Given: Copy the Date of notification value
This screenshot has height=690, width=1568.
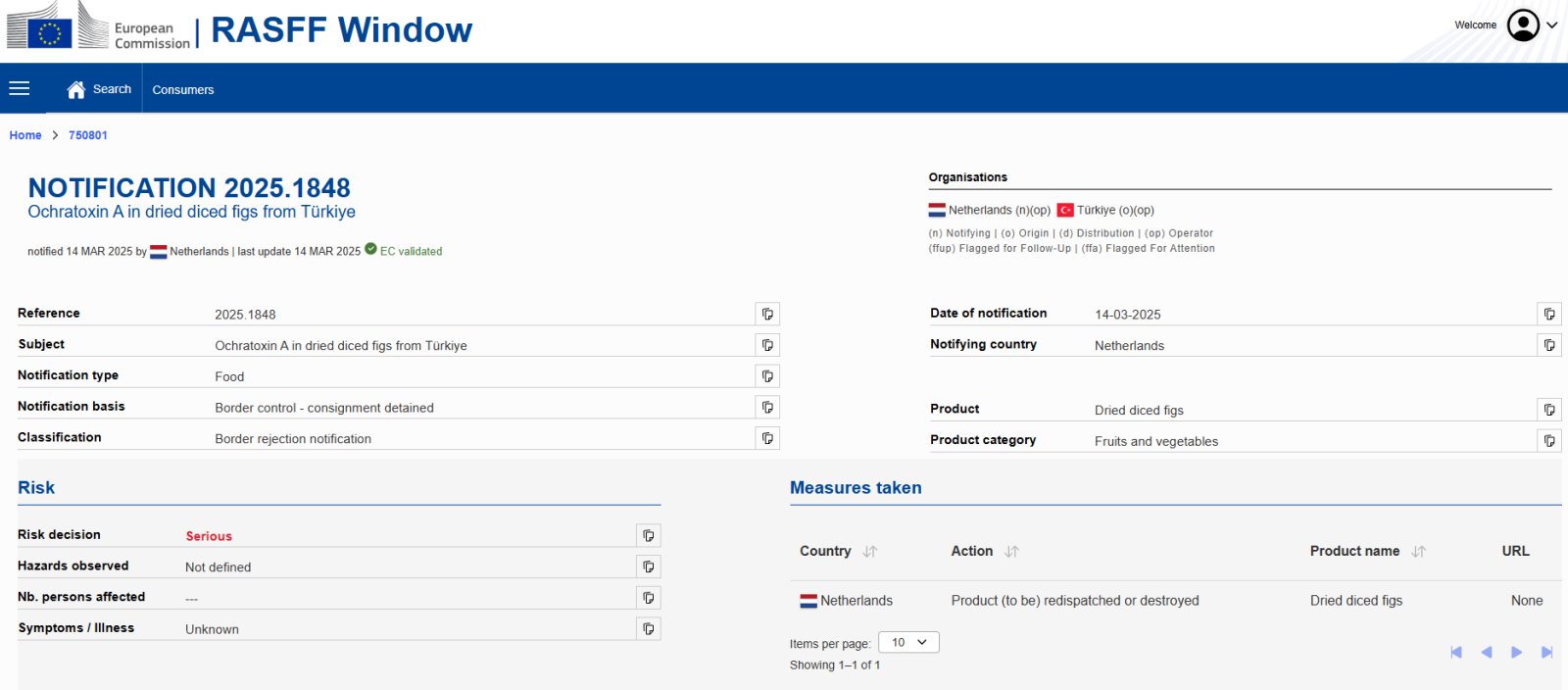Looking at the screenshot, I should click(x=1549, y=314).
